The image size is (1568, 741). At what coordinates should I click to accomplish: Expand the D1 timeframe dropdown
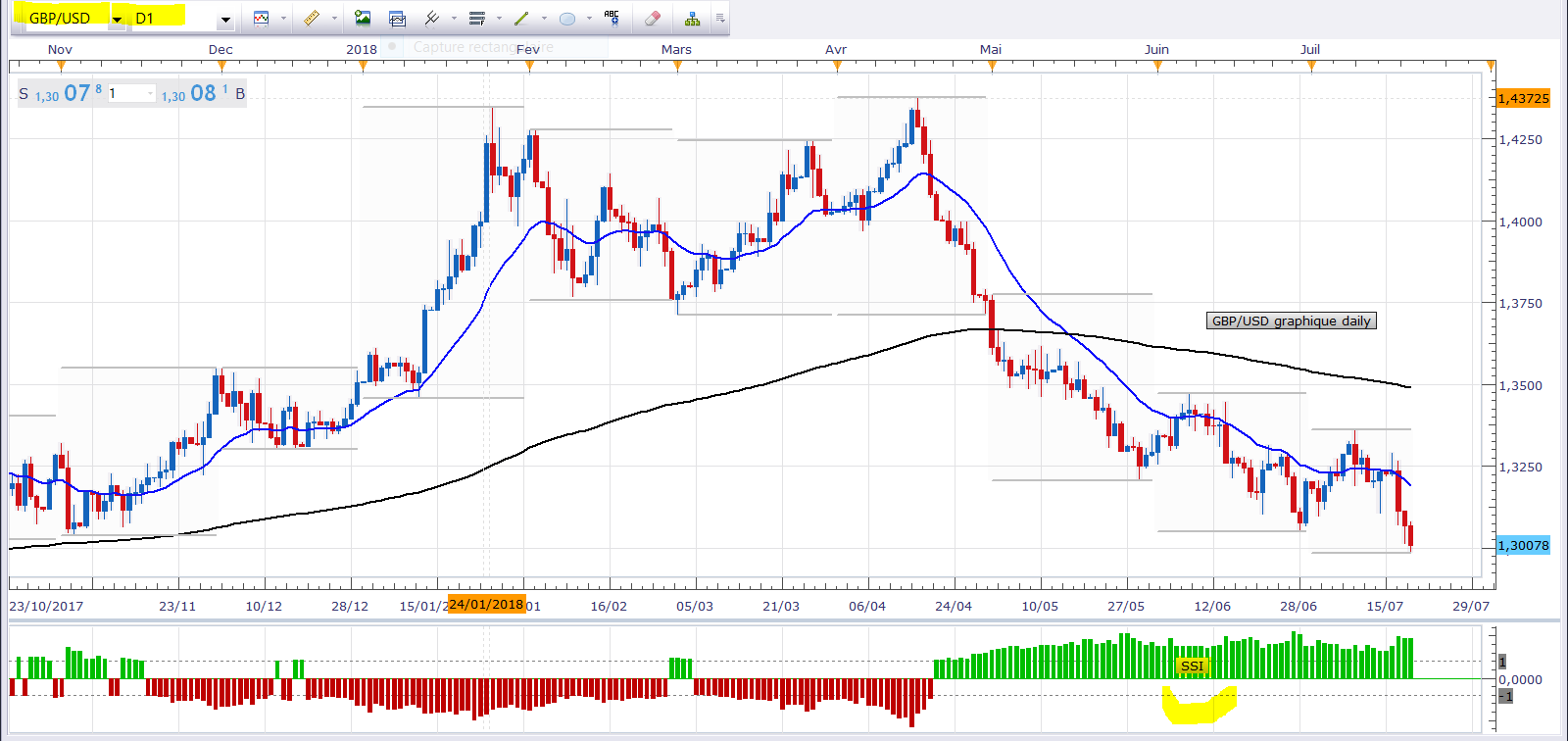coord(225,19)
